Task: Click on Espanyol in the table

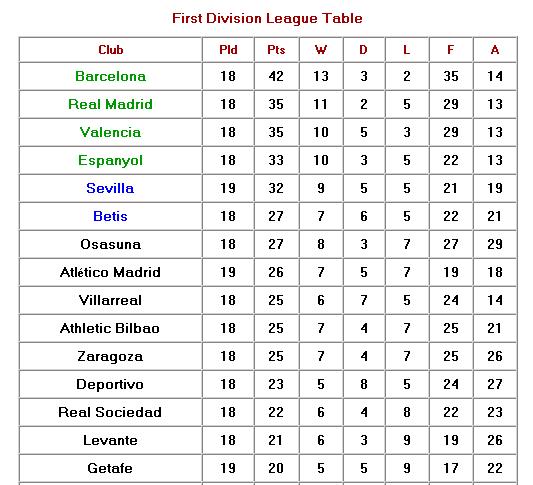Action: coord(110,160)
